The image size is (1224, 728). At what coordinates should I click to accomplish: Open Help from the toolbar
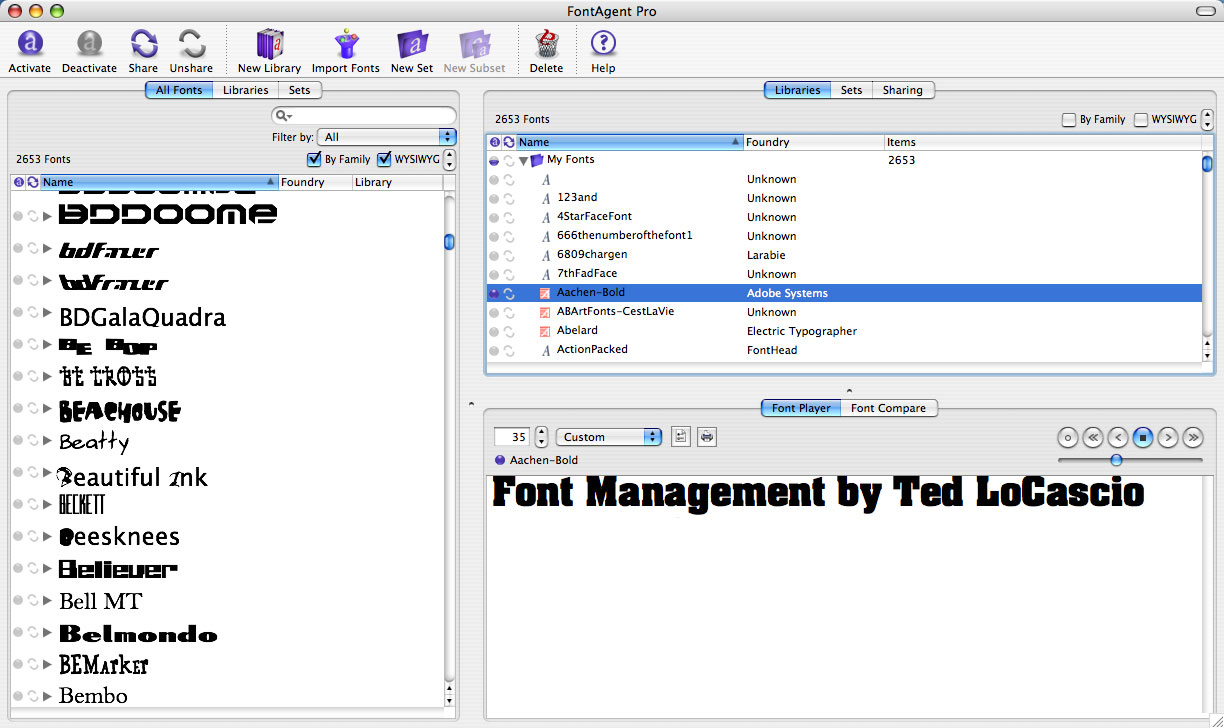click(x=603, y=45)
